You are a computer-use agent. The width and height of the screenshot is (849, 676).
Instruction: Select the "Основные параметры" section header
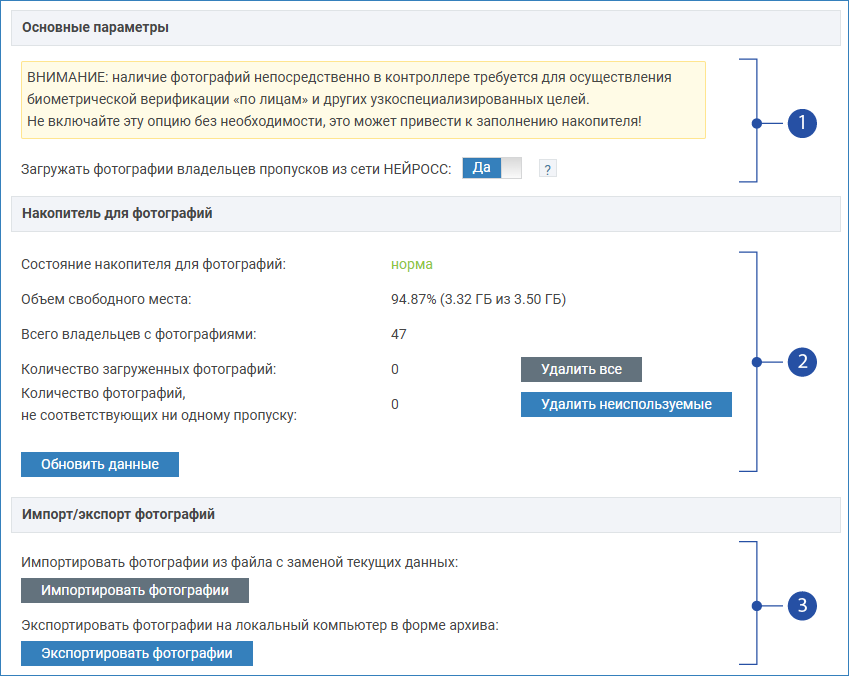95,28
